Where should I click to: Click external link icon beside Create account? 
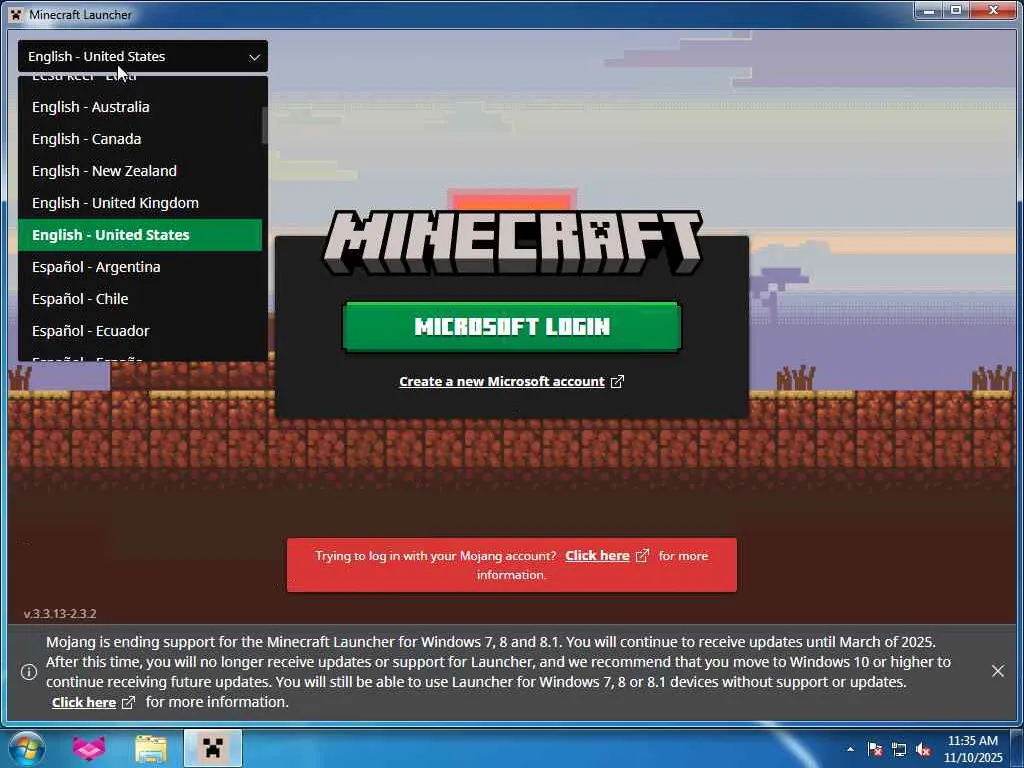(x=617, y=381)
